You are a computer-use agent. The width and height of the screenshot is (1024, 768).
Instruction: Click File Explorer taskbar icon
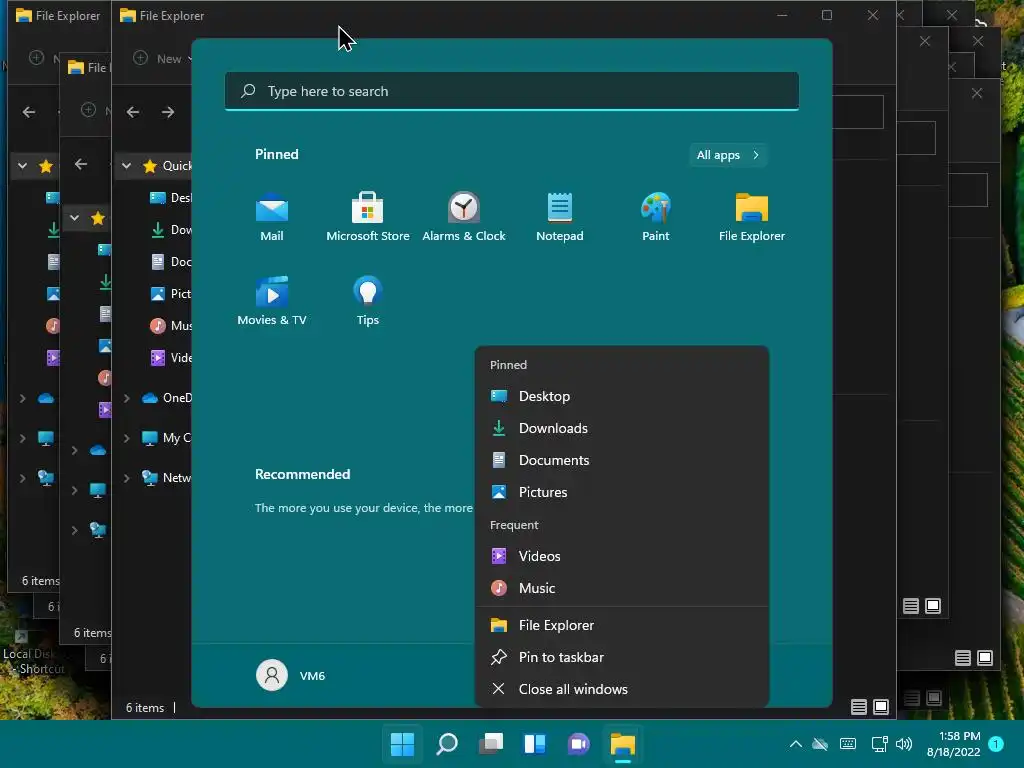coord(623,744)
